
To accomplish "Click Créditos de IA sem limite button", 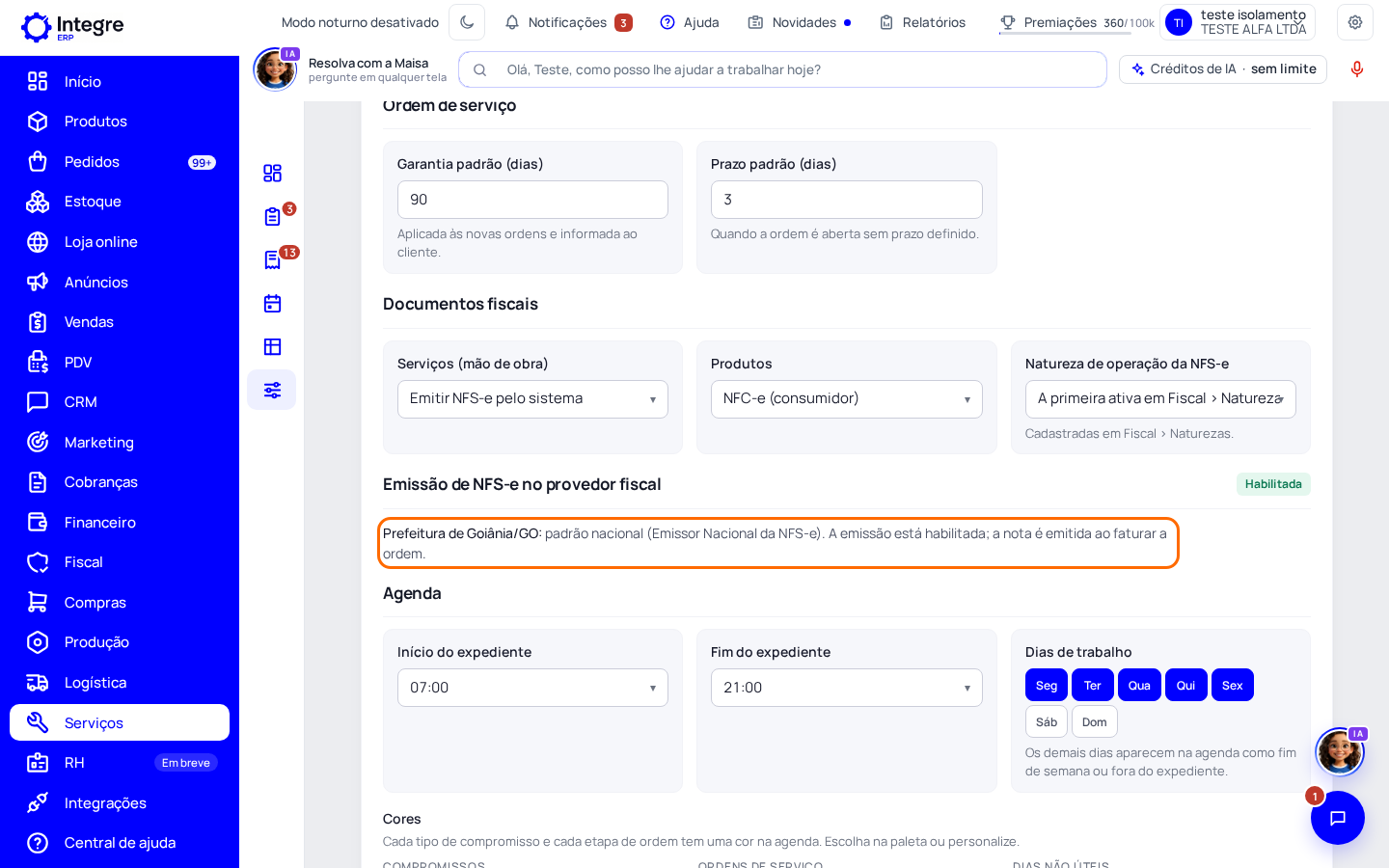I will point(1223,69).
